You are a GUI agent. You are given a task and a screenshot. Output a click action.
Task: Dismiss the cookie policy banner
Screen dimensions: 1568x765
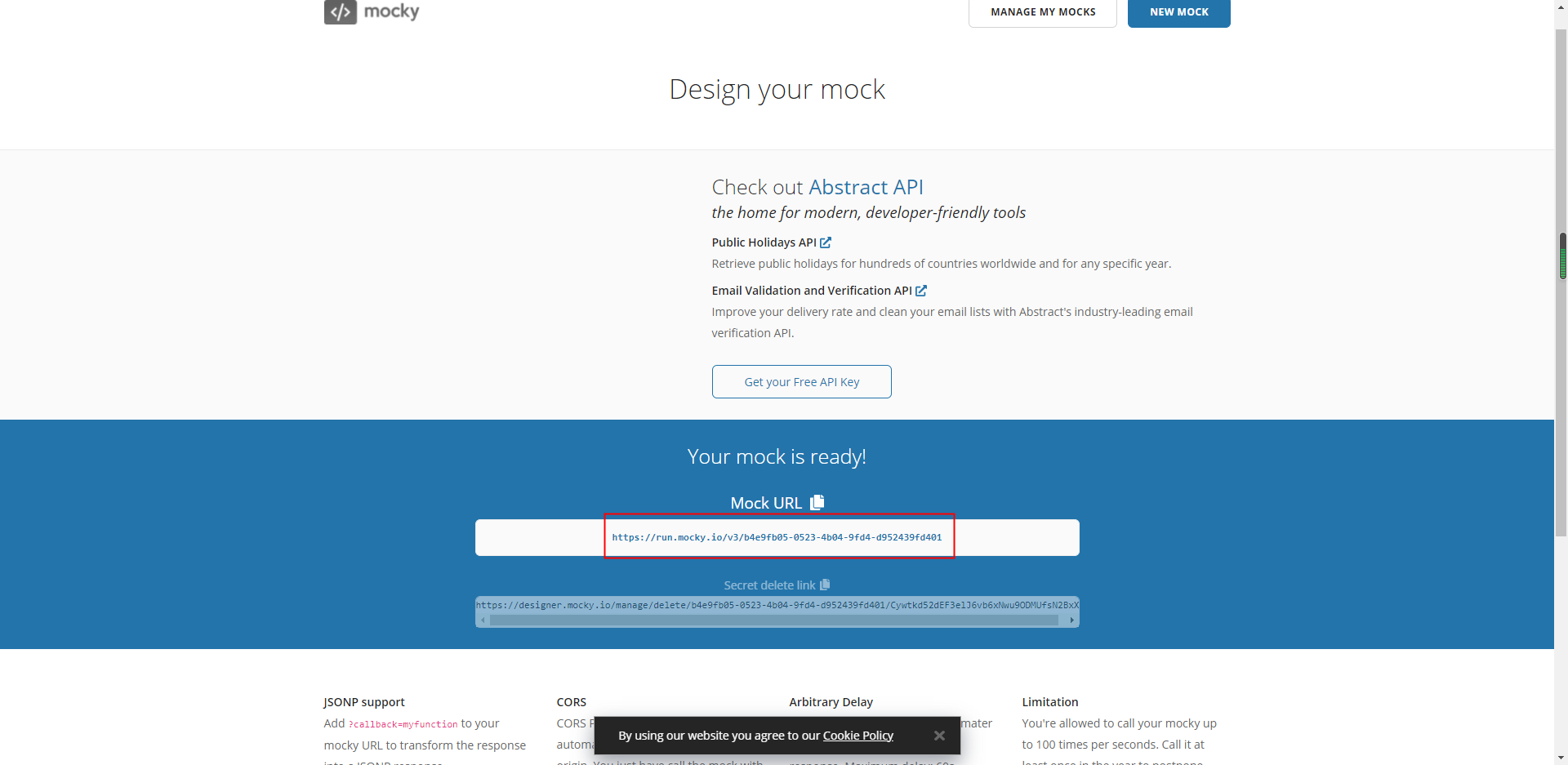point(939,736)
